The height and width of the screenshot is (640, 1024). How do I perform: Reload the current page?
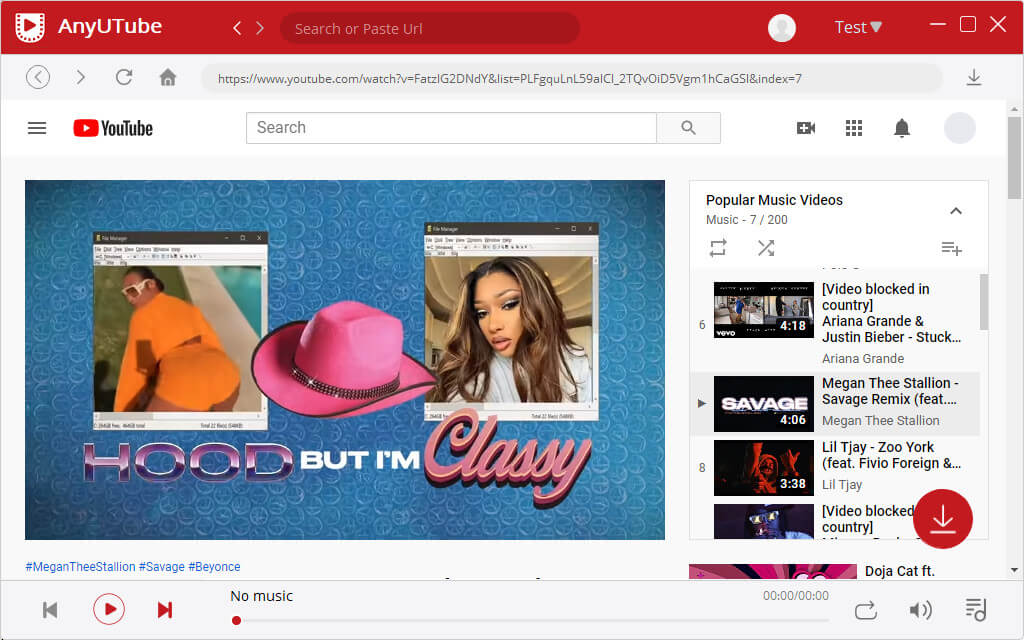123,77
